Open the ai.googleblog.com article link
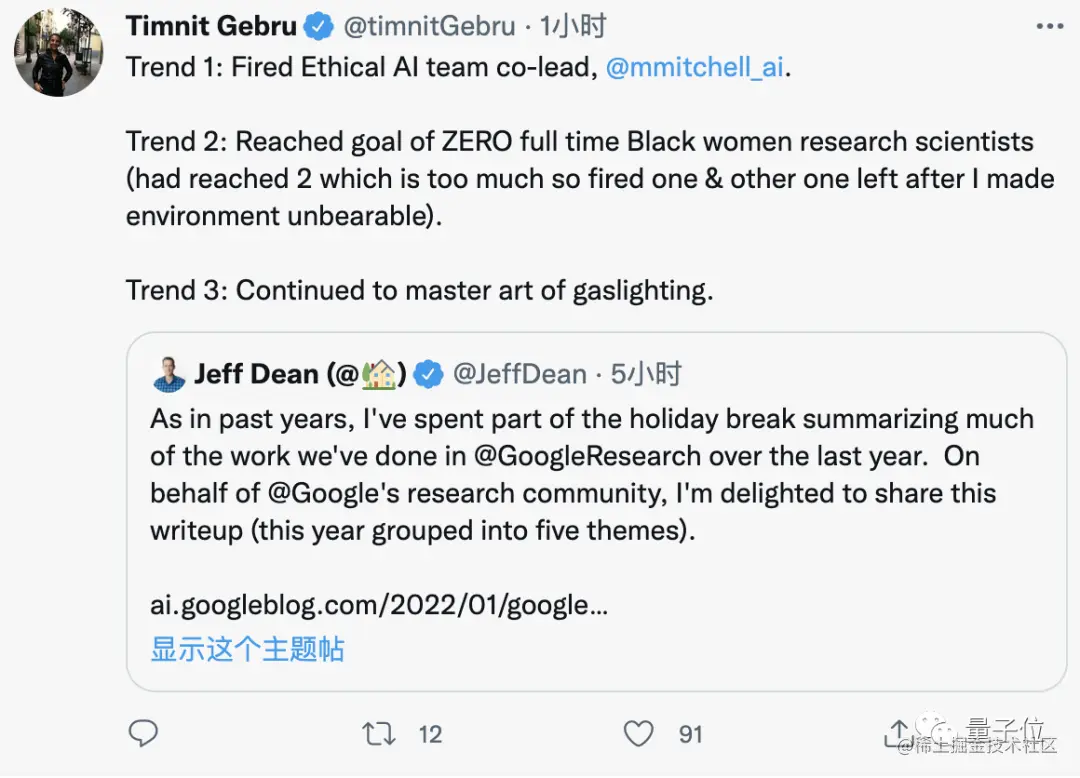 click(379, 605)
